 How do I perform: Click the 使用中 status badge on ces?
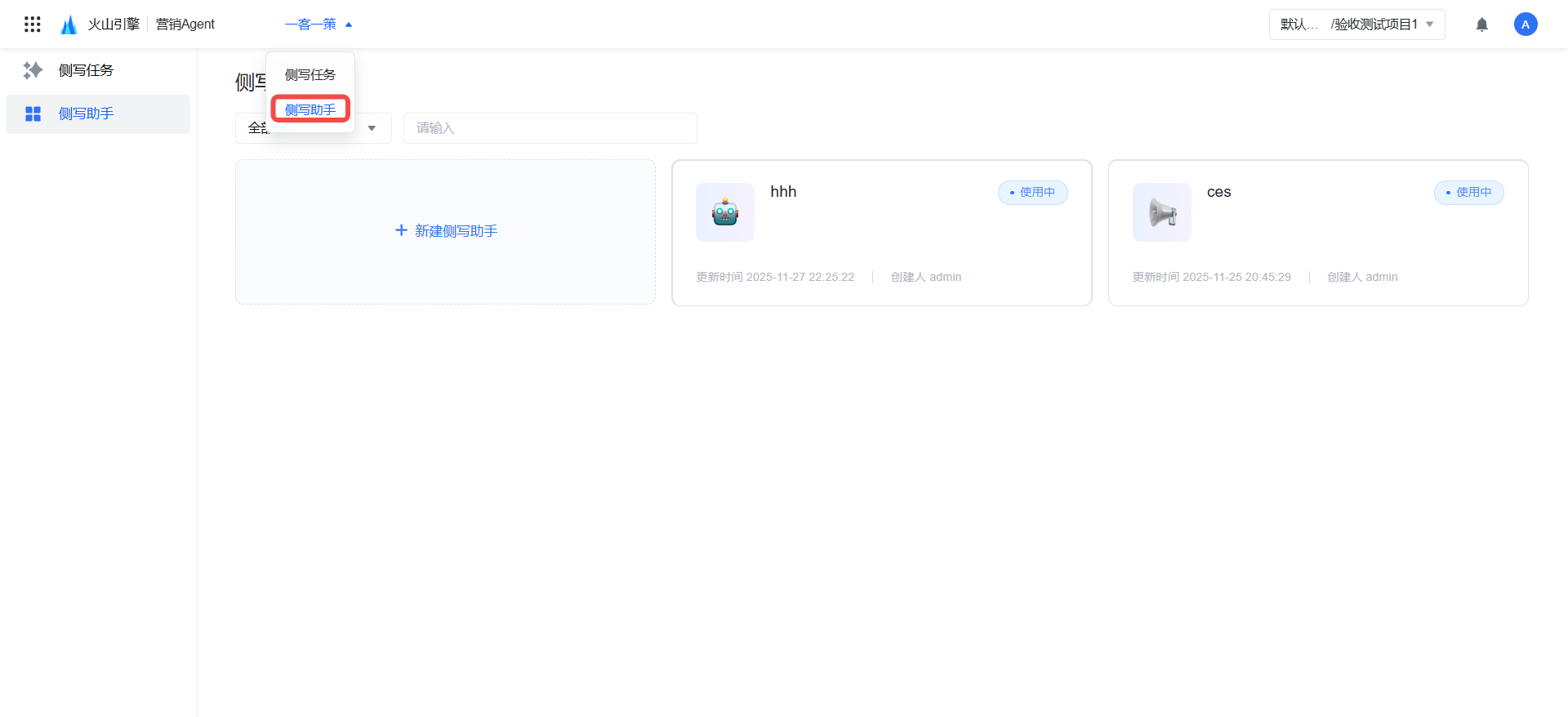(1469, 193)
